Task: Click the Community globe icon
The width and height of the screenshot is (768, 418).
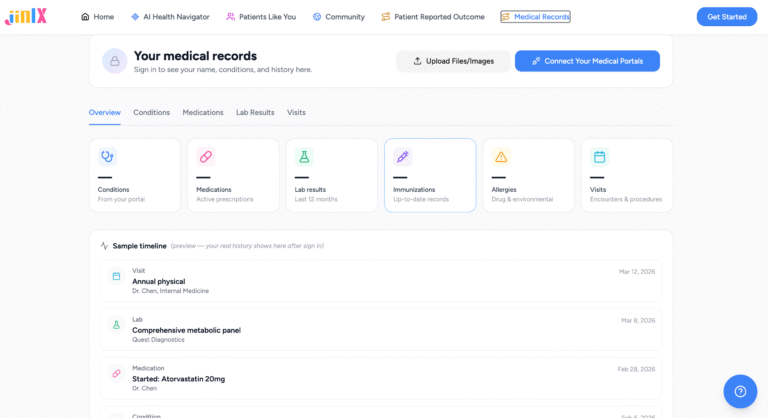Action: coord(317,17)
